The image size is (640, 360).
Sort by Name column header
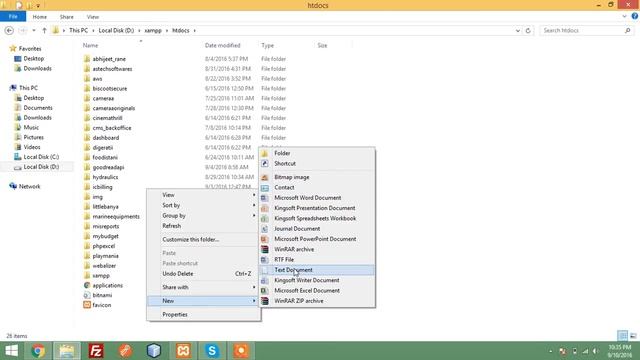tap(90, 45)
